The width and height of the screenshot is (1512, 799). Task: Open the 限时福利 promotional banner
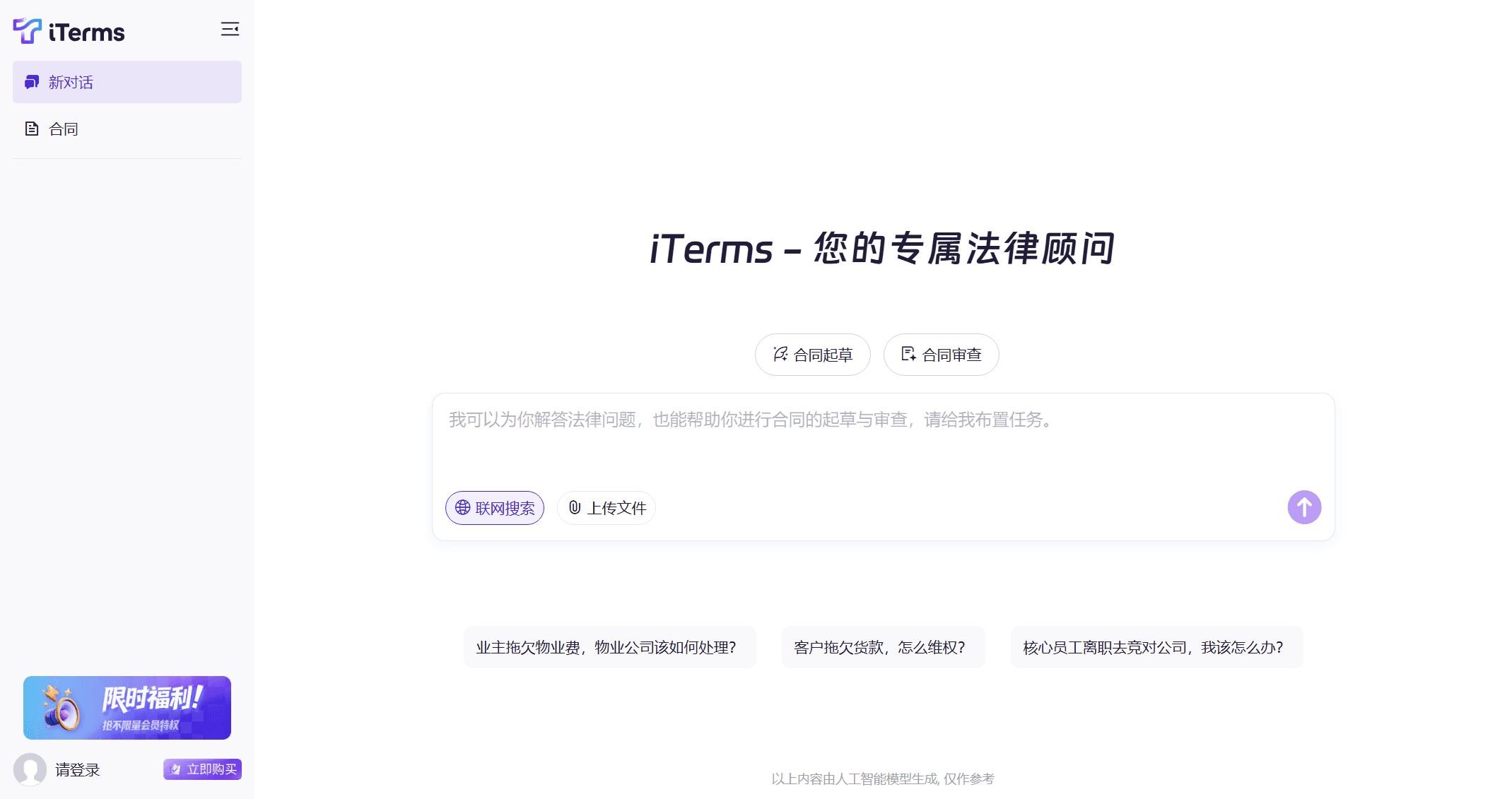127,707
